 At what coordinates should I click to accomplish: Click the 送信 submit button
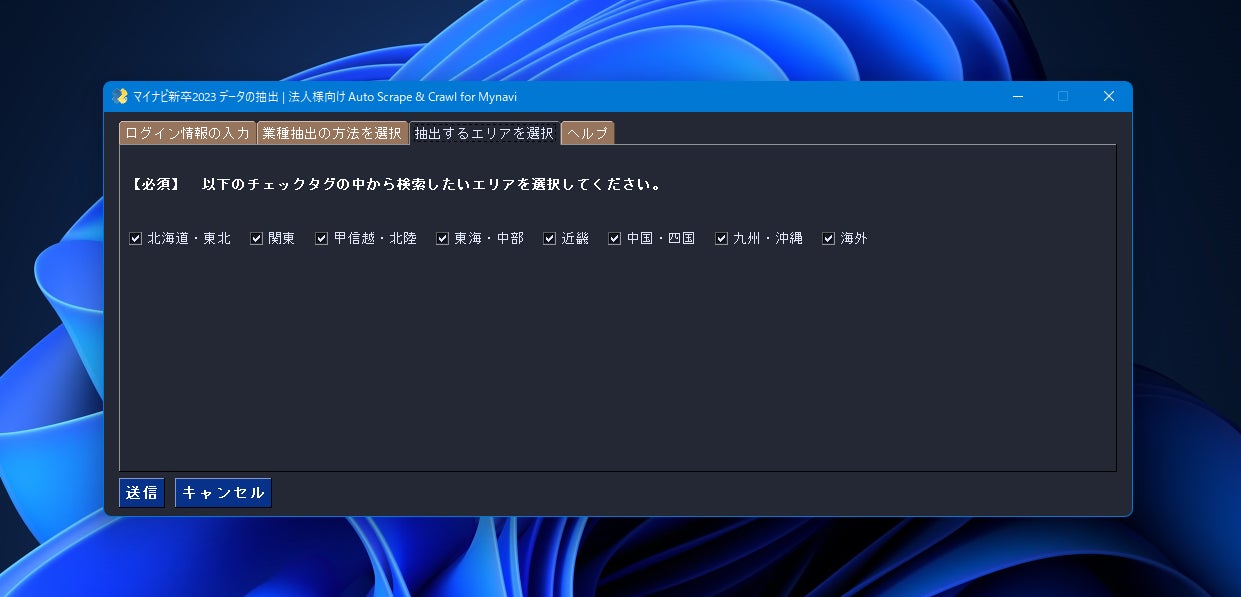tap(142, 493)
